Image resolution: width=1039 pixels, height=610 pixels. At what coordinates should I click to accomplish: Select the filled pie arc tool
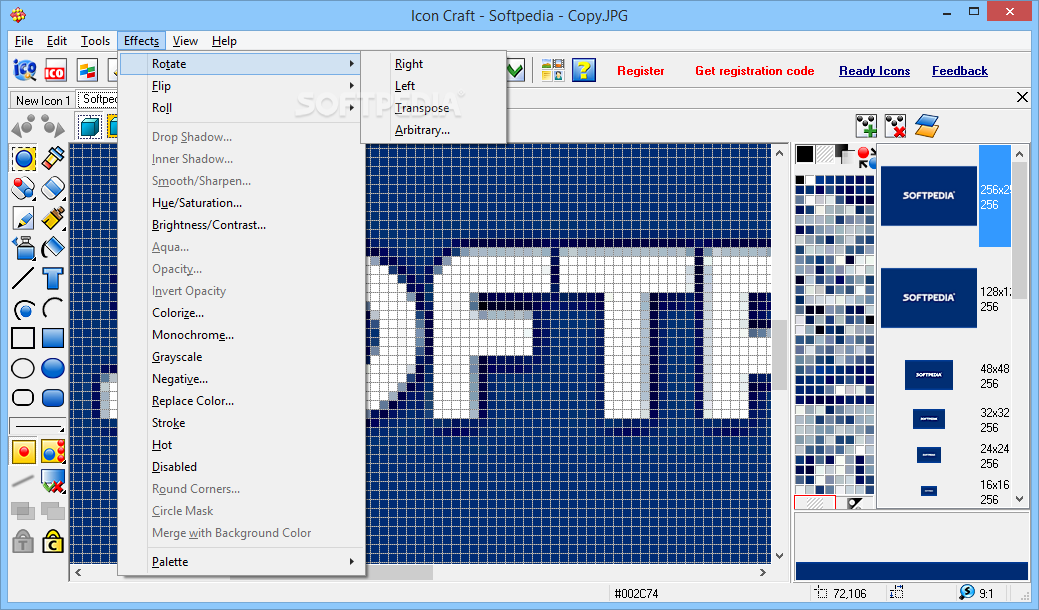click(x=23, y=308)
